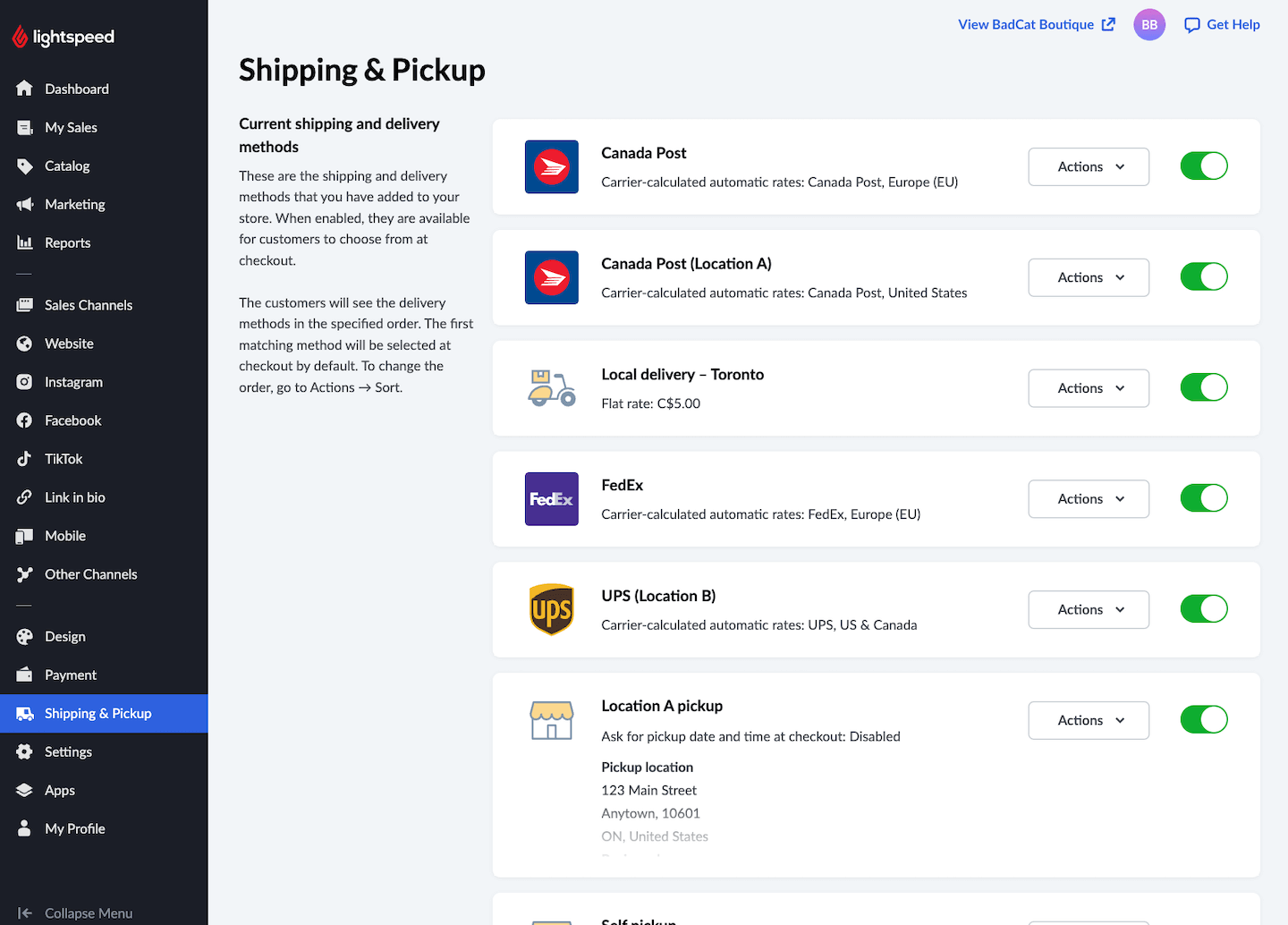Click the Facebook icon in sidebar
1288x925 pixels.
24,420
